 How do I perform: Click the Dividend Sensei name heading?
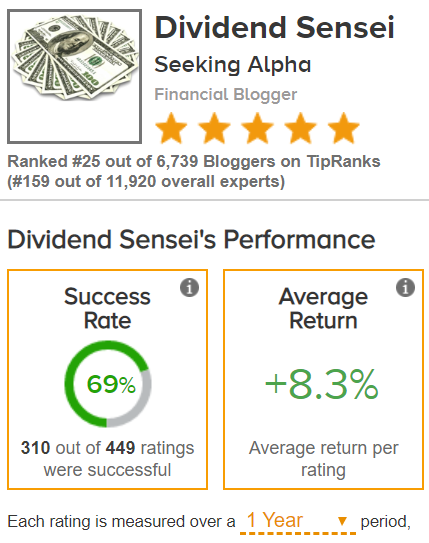[x=275, y=27]
